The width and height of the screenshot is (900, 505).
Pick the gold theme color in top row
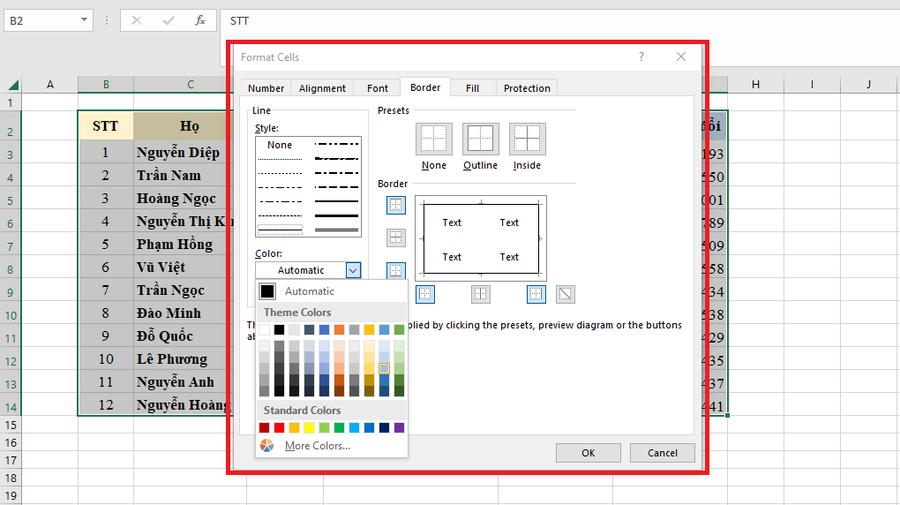369,329
